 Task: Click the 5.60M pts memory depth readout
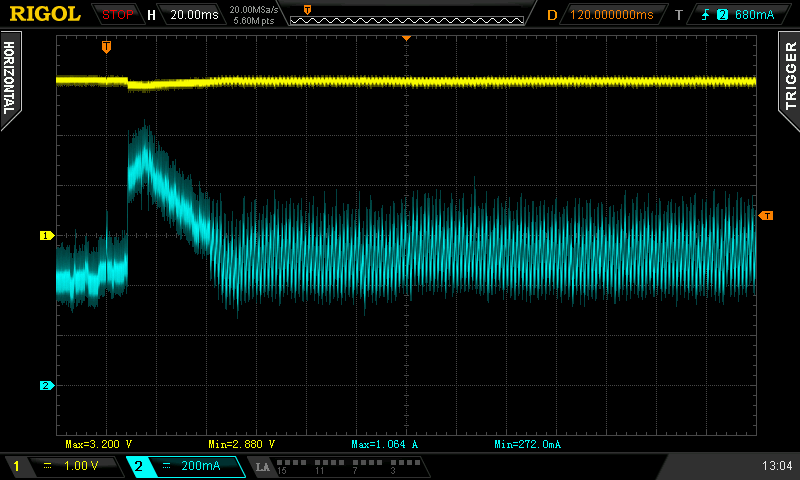(x=254, y=21)
